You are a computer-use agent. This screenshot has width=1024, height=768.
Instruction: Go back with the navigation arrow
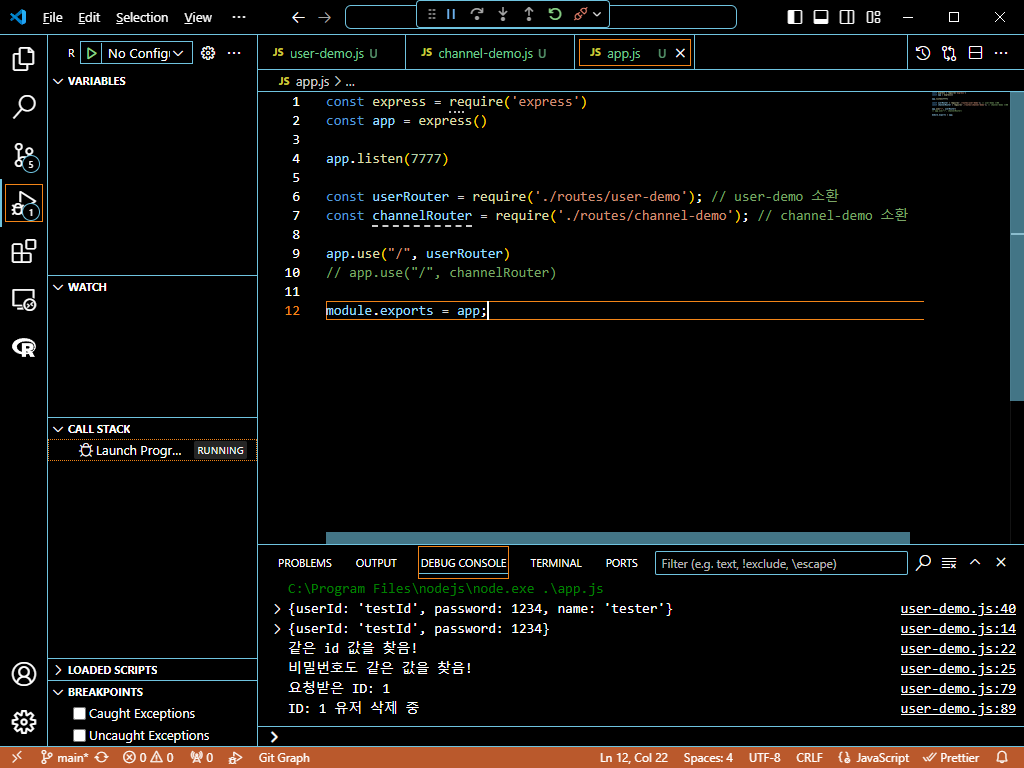coord(298,18)
